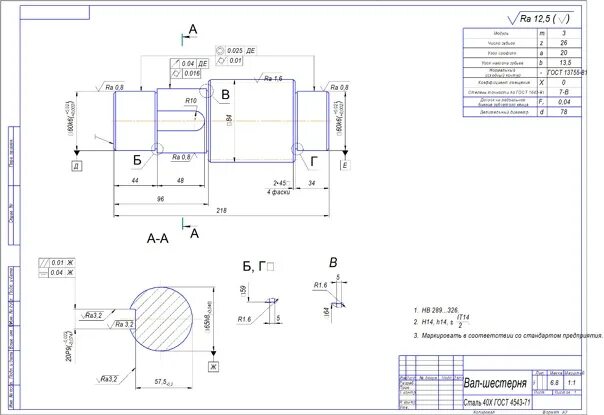Click the lower section-cut letter A
This screenshot has width=604, height=415.
195,234
